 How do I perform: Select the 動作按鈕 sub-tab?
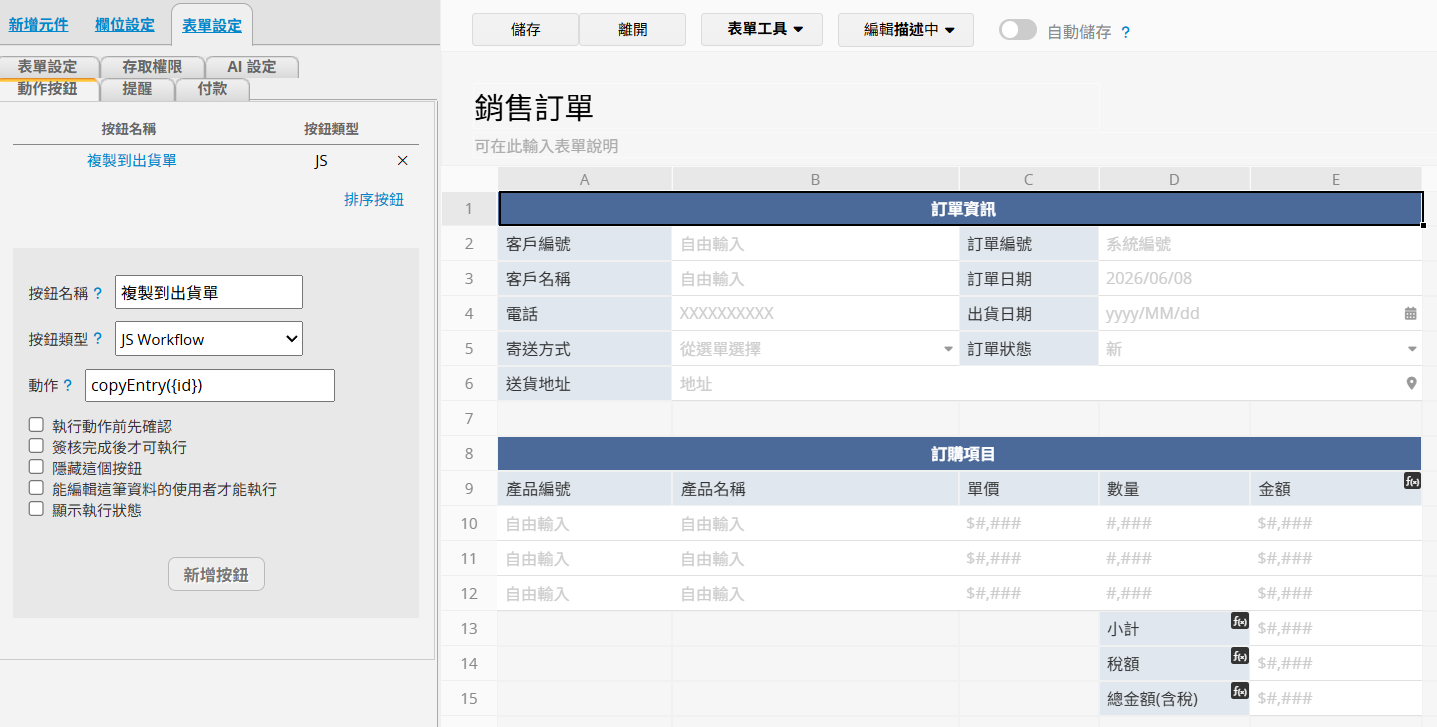47,88
